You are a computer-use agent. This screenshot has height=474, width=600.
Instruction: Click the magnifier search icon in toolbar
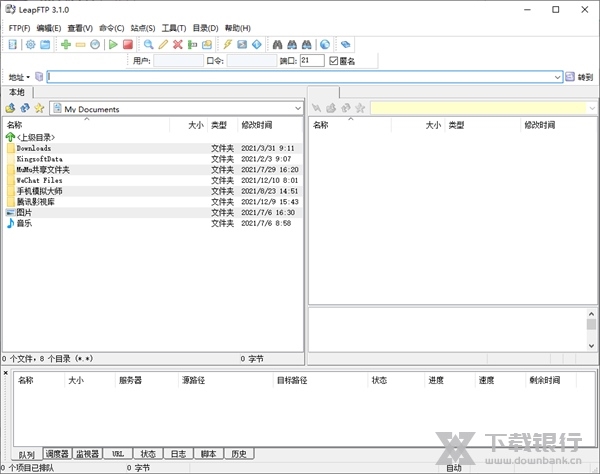point(149,45)
